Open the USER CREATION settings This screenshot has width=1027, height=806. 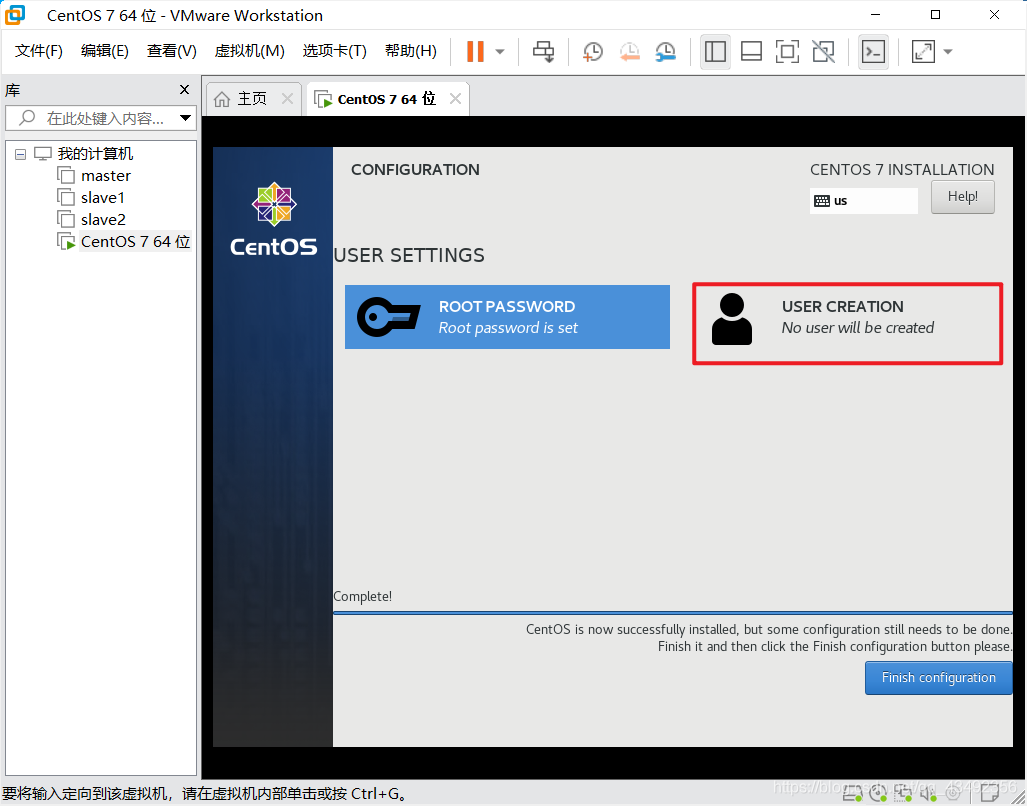(x=848, y=323)
